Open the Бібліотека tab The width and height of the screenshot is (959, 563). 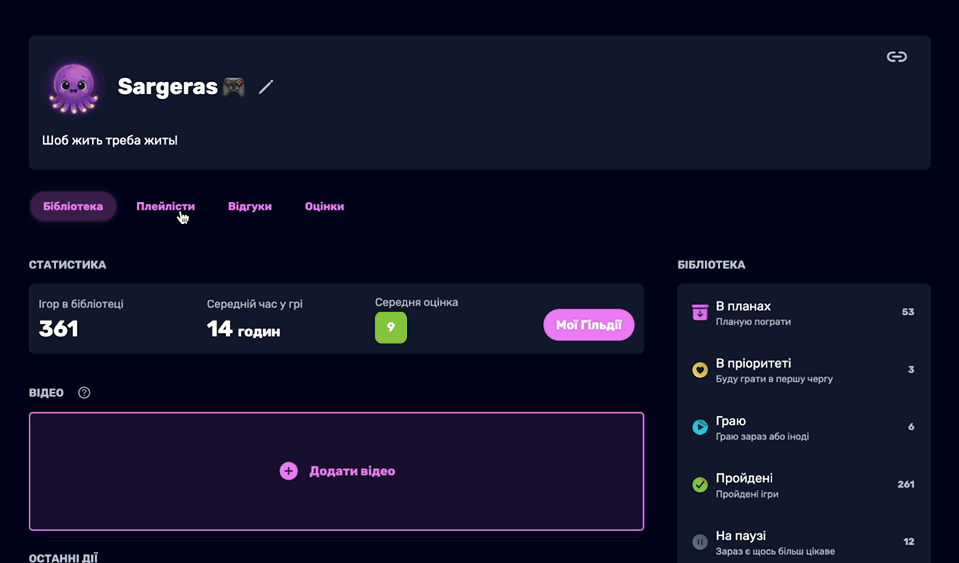[x=73, y=207]
